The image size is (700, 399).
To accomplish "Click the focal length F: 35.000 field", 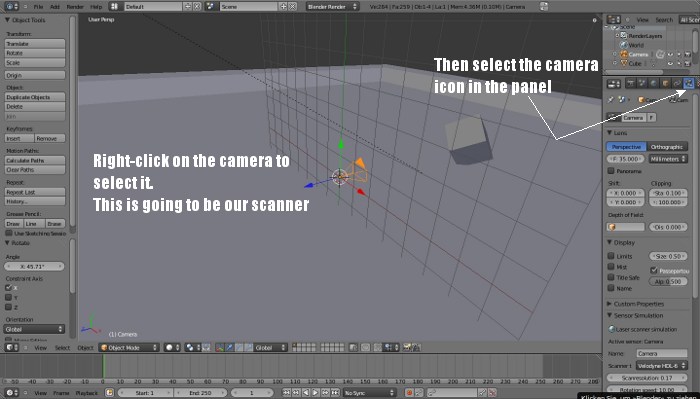I will click(626, 159).
